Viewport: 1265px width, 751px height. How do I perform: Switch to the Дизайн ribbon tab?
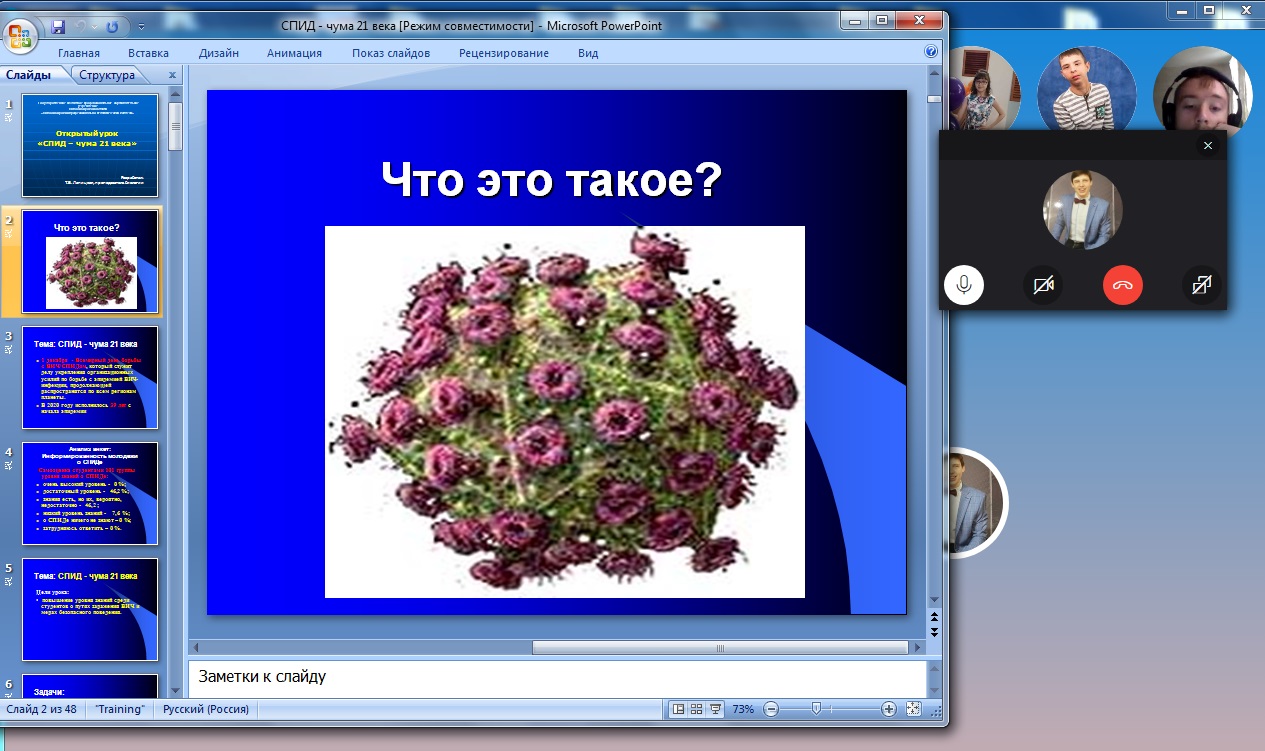point(218,53)
